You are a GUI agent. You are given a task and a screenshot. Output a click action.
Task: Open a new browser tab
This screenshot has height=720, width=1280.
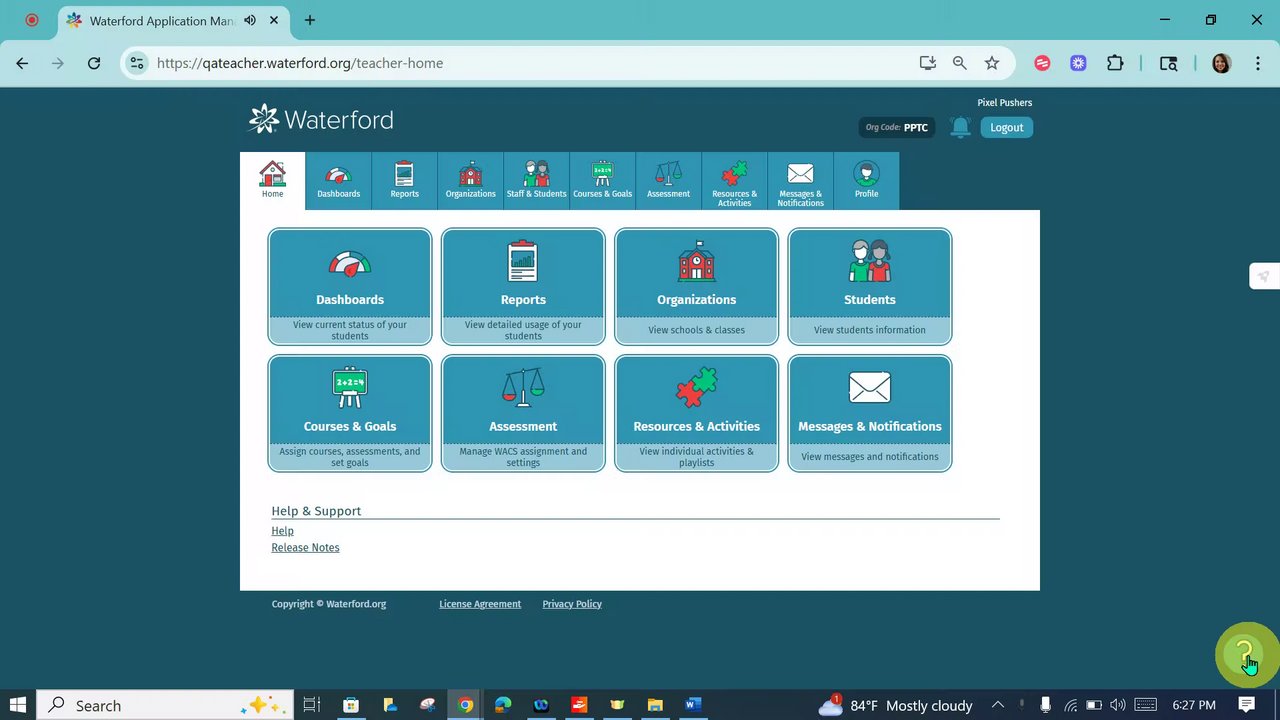pyautogui.click(x=310, y=20)
